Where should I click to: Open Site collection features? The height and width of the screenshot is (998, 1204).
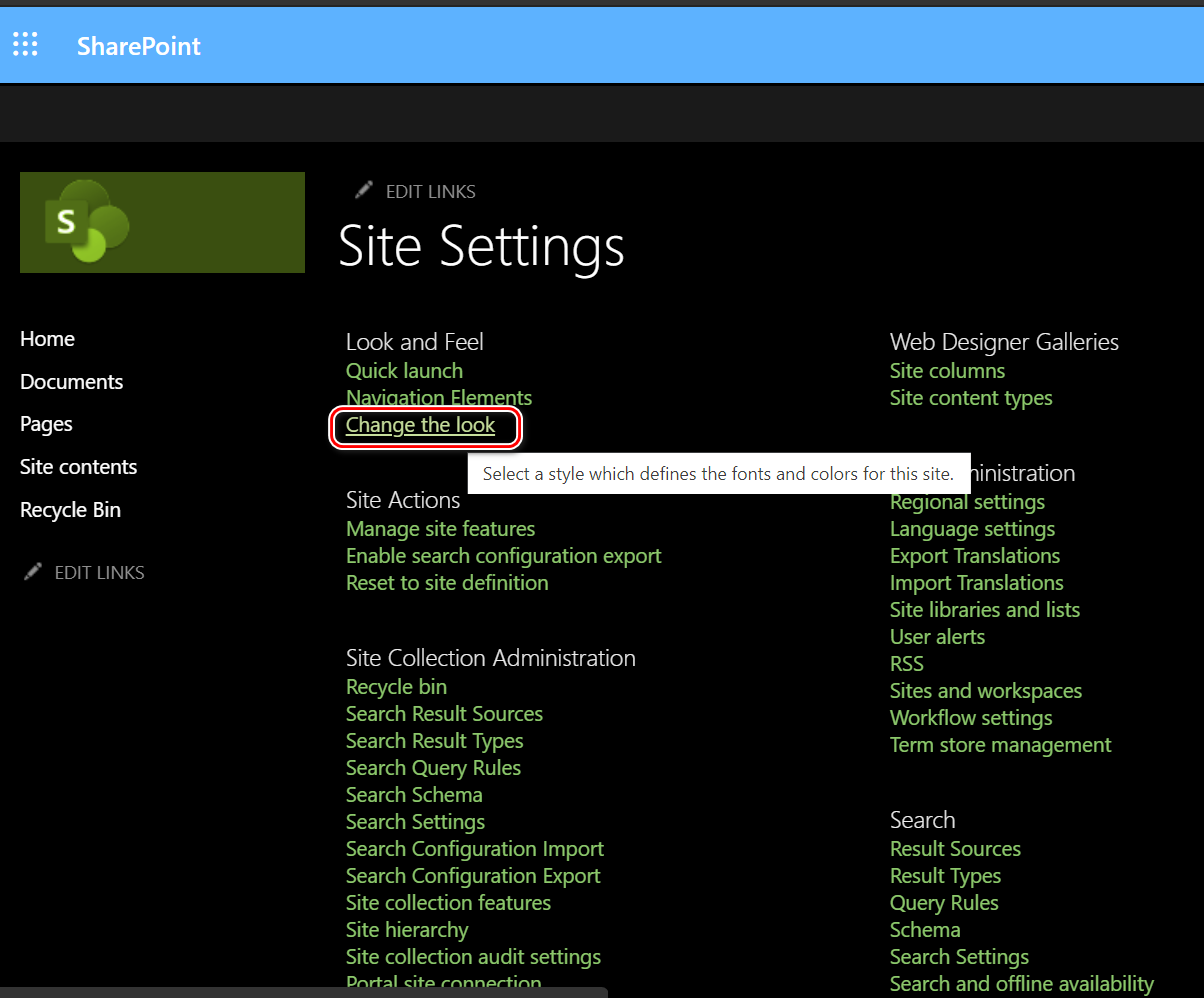coord(448,903)
